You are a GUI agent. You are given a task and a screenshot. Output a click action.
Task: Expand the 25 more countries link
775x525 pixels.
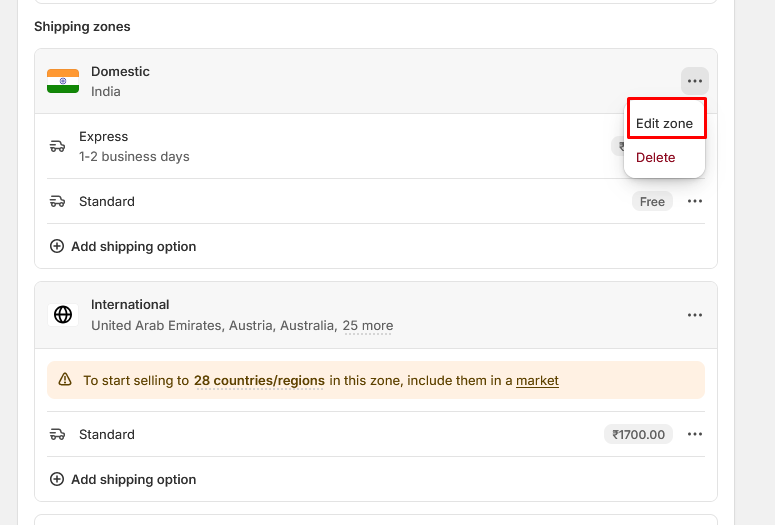click(x=368, y=325)
